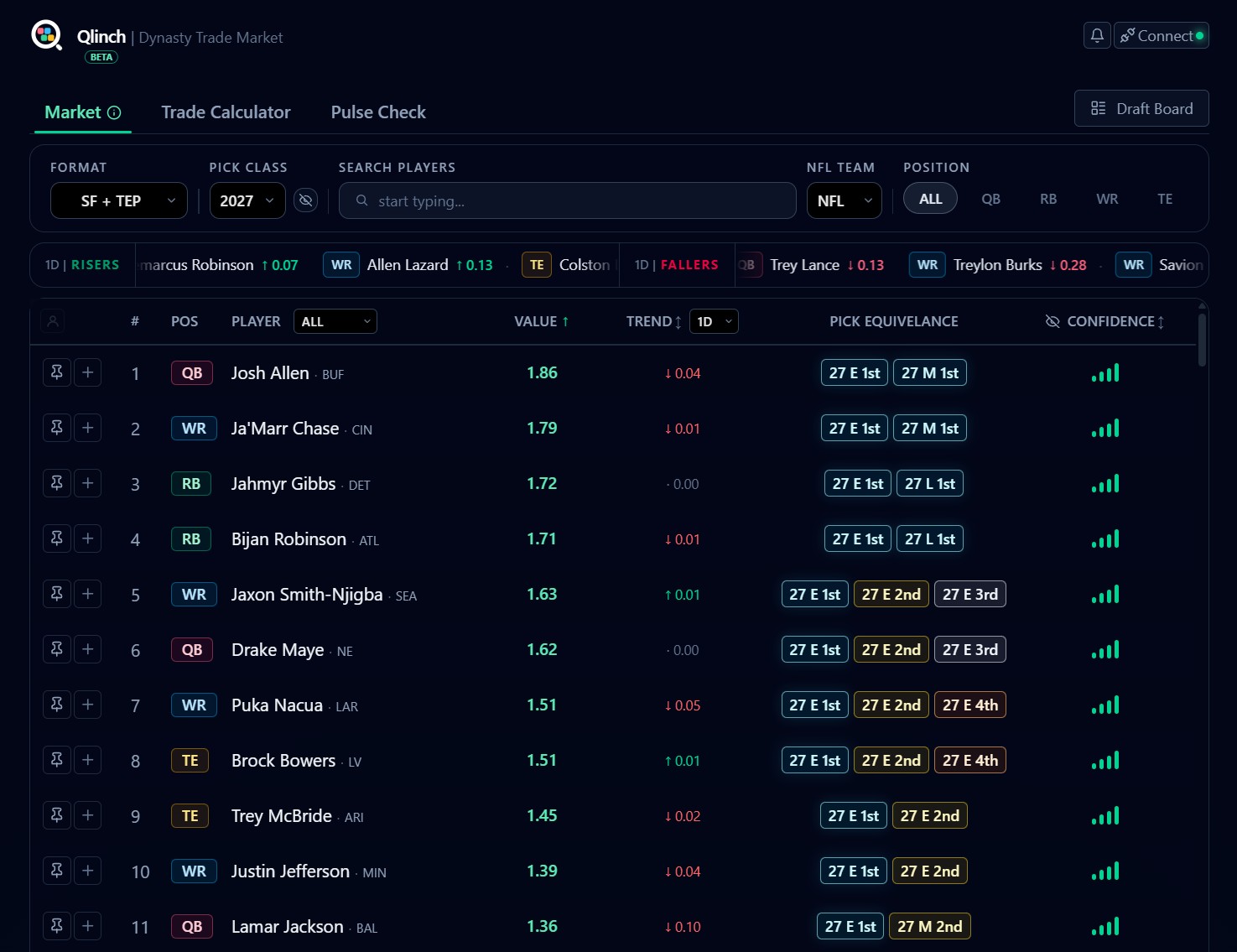Click the table vertical scrollbar

pos(1202,340)
